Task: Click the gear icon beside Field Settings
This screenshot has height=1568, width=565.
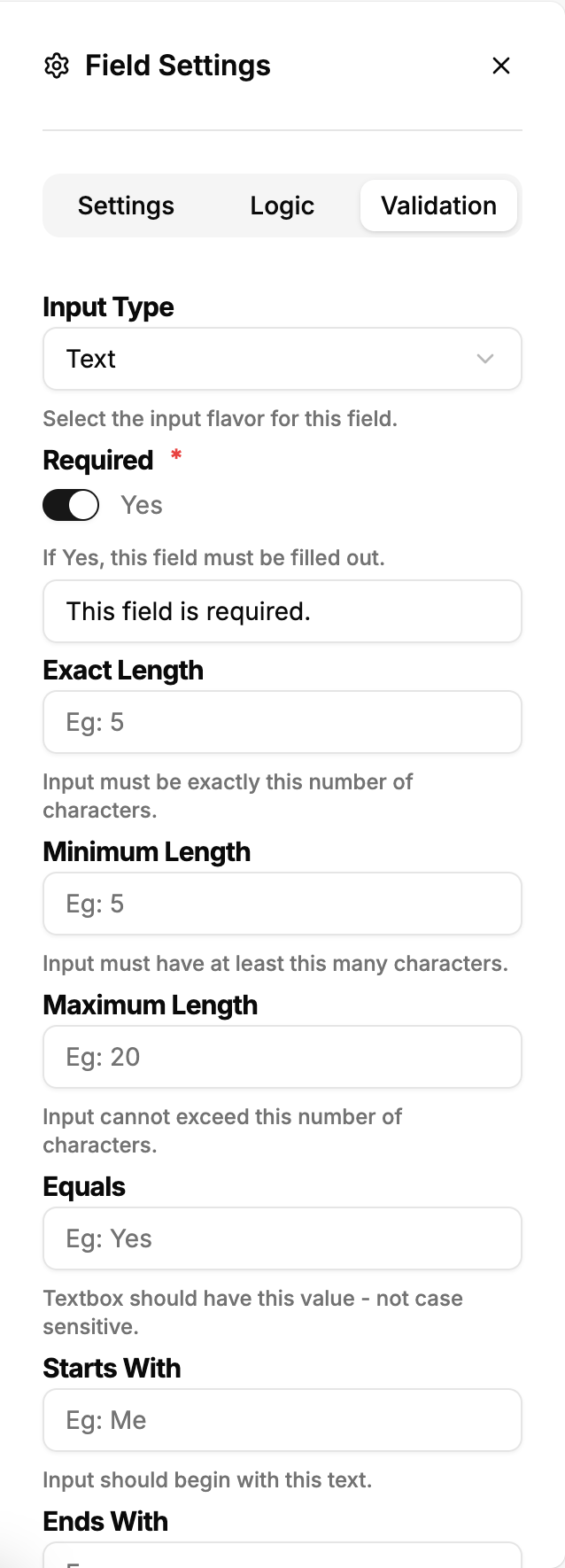Action: coord(57,66)
